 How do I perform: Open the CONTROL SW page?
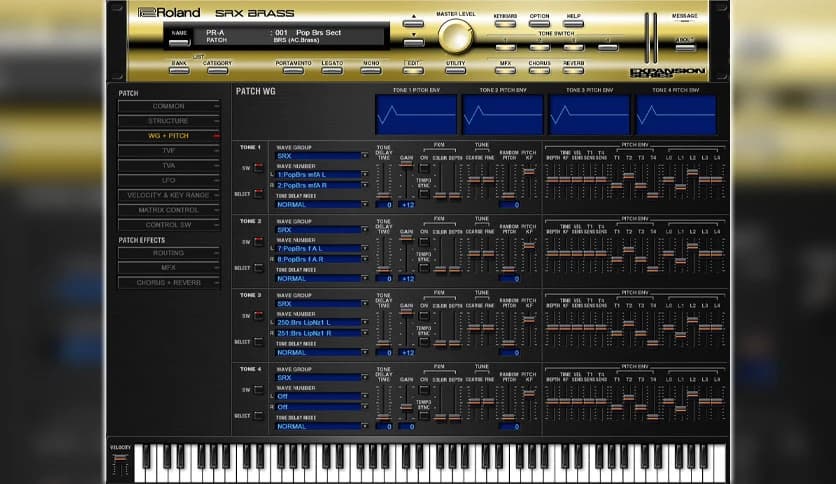(168, 225)
